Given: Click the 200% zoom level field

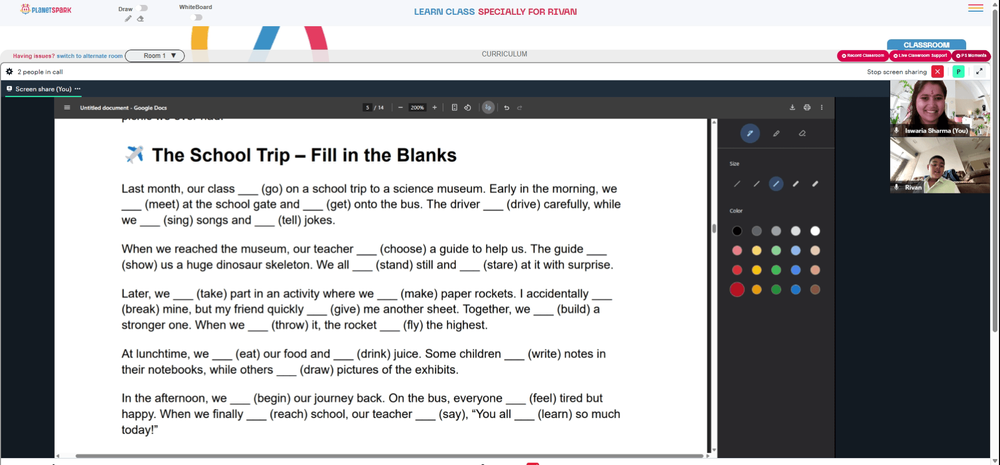Looking at the screenshot, I should click(x=417, y=108).
